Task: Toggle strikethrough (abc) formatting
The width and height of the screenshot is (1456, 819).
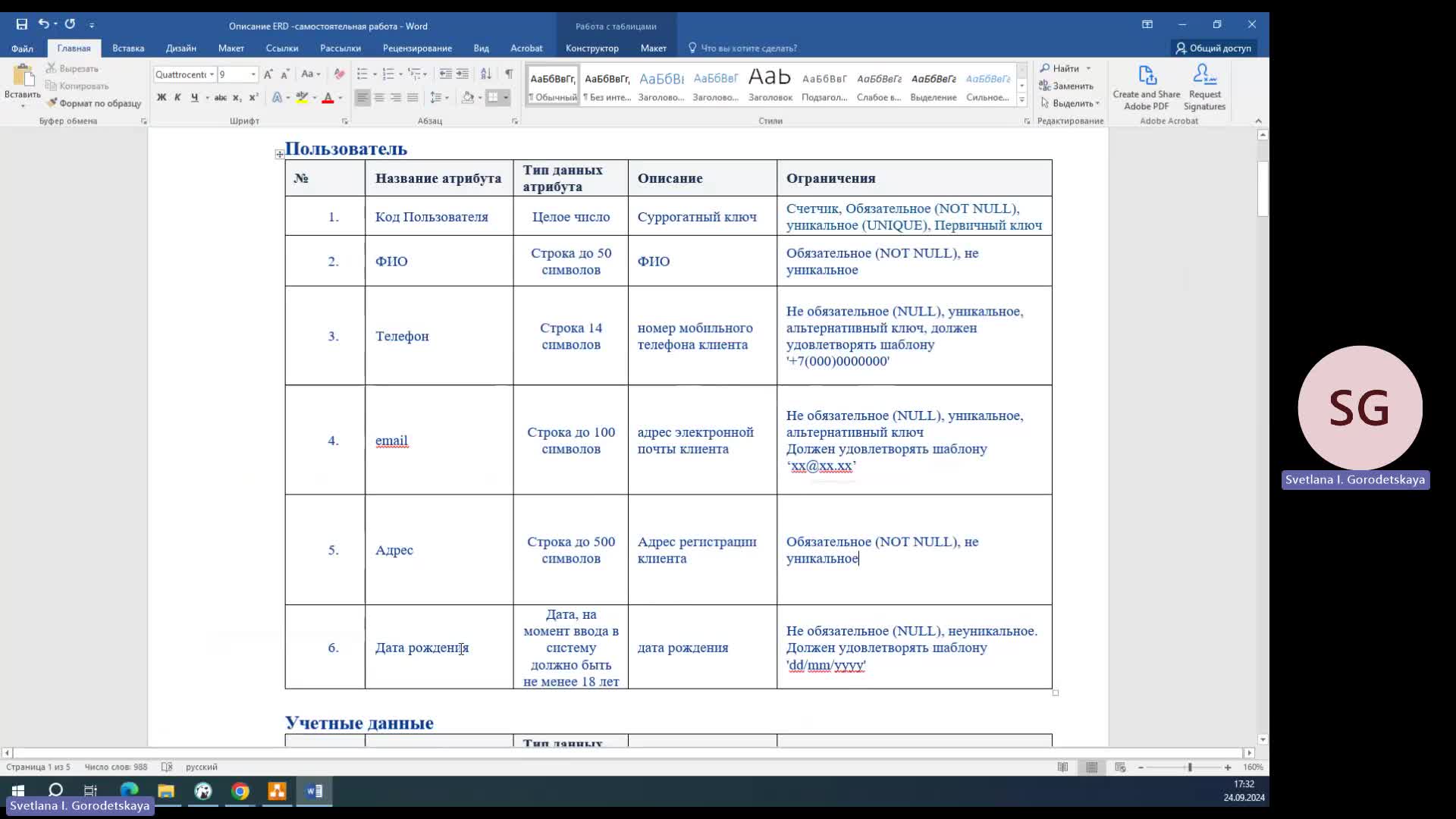Action: pyautogui.click(x=220, y=97)
